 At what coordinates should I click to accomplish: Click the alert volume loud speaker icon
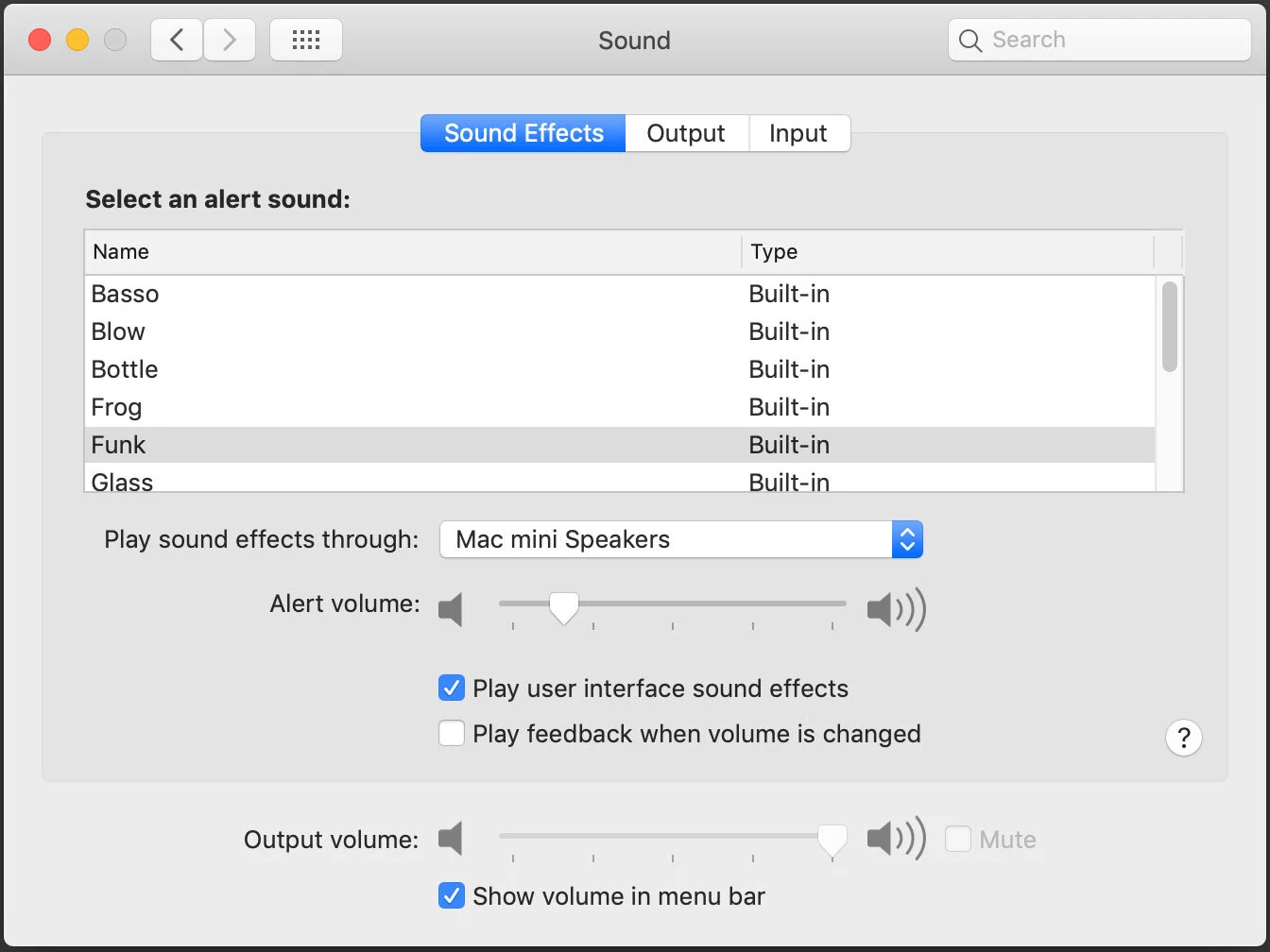pos(896,609)
